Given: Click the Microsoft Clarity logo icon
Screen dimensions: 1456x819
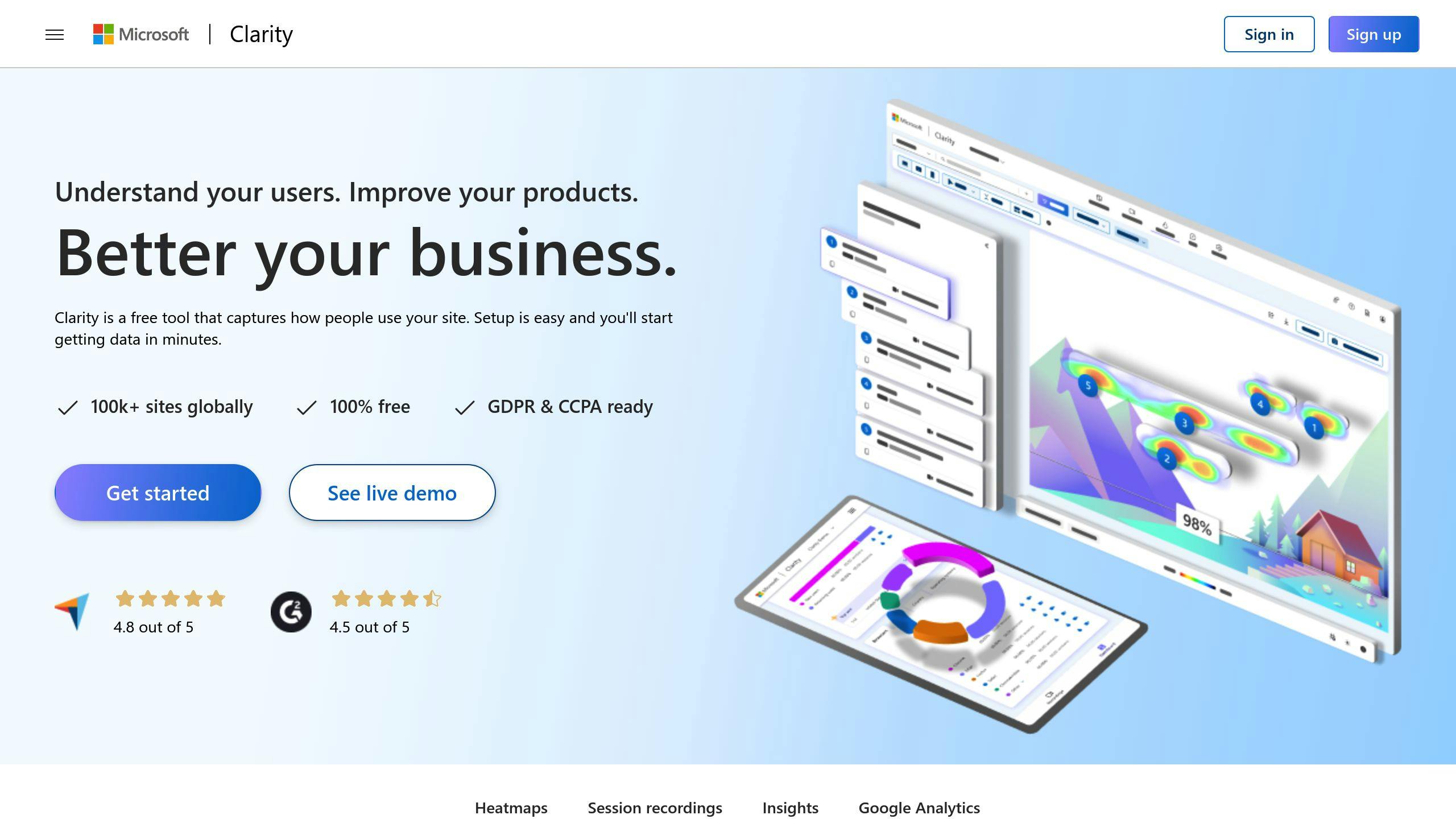Looking at the screenshot, I should (100, 33).
